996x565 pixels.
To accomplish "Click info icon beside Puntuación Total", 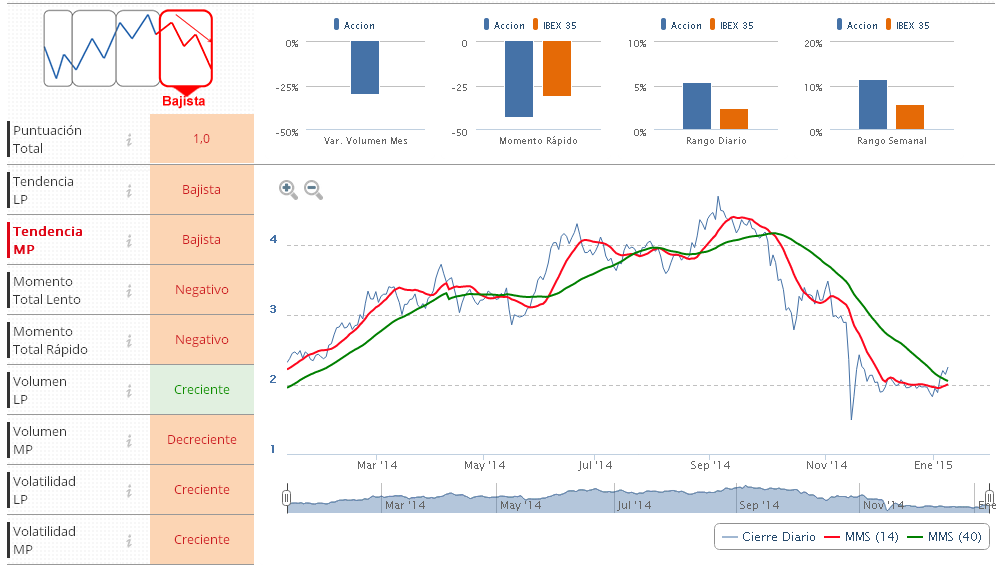I will [129, 140].
